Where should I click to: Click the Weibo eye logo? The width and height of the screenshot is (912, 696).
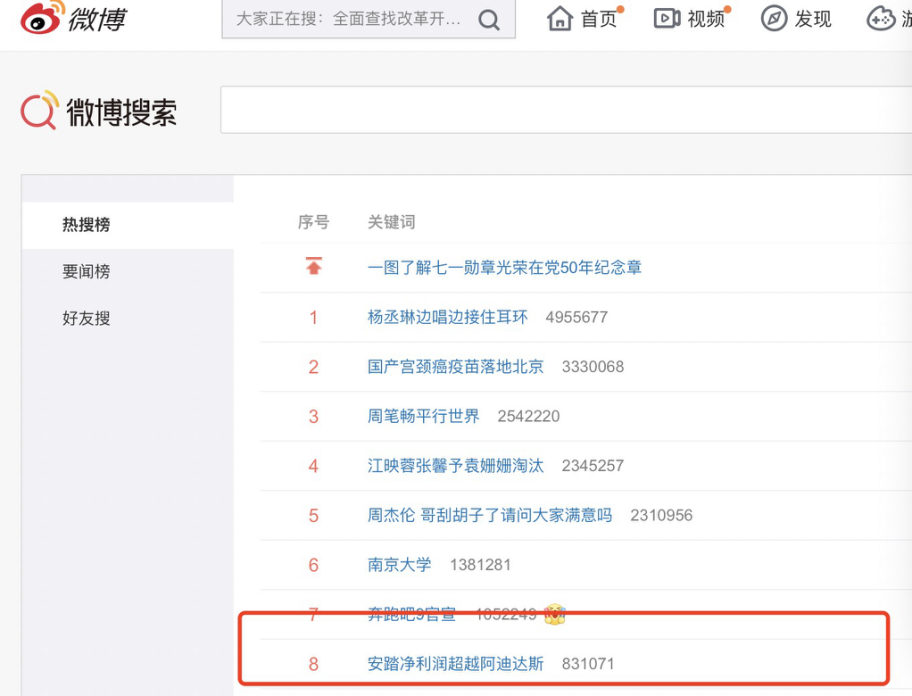42,17
